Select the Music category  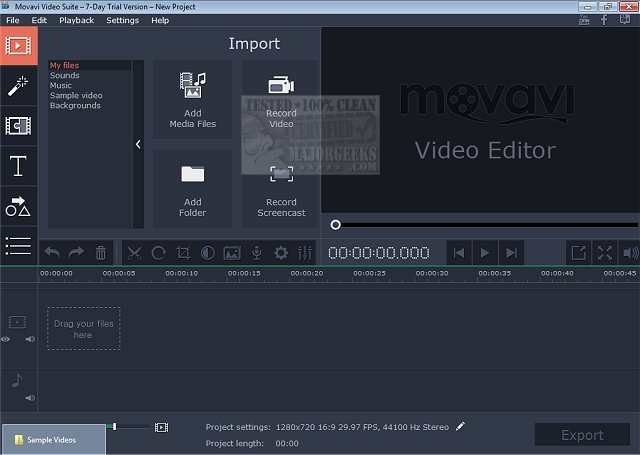pyautogui.click(x=60, y=85)
